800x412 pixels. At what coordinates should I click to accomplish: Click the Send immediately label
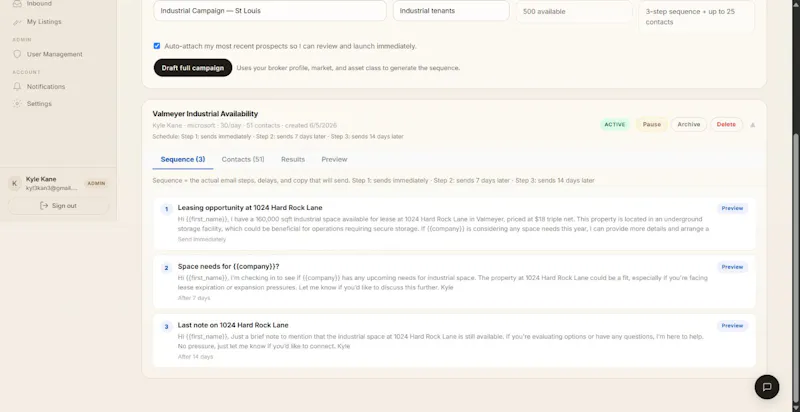coord(202,239)
